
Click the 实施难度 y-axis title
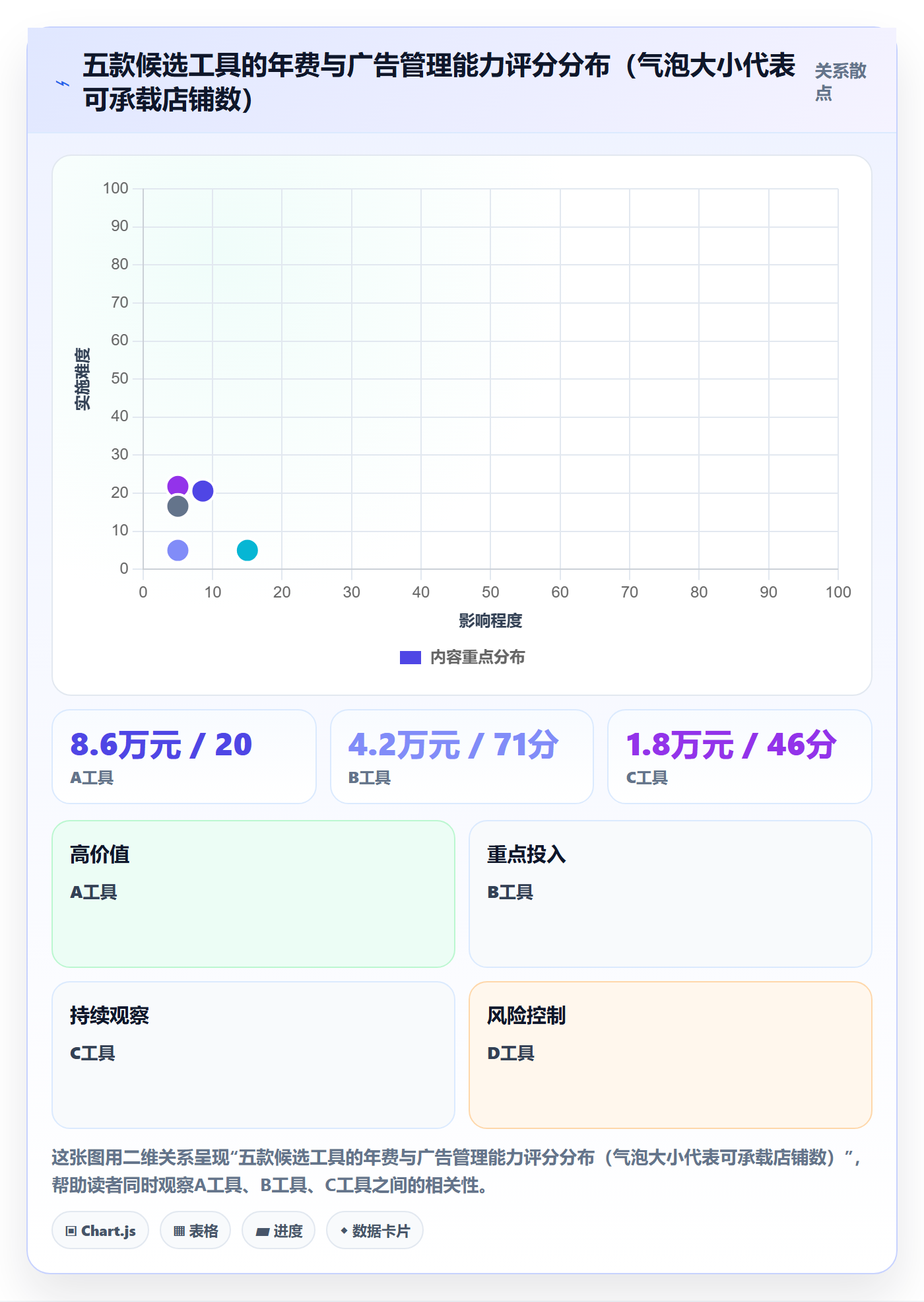click(82, 378)
